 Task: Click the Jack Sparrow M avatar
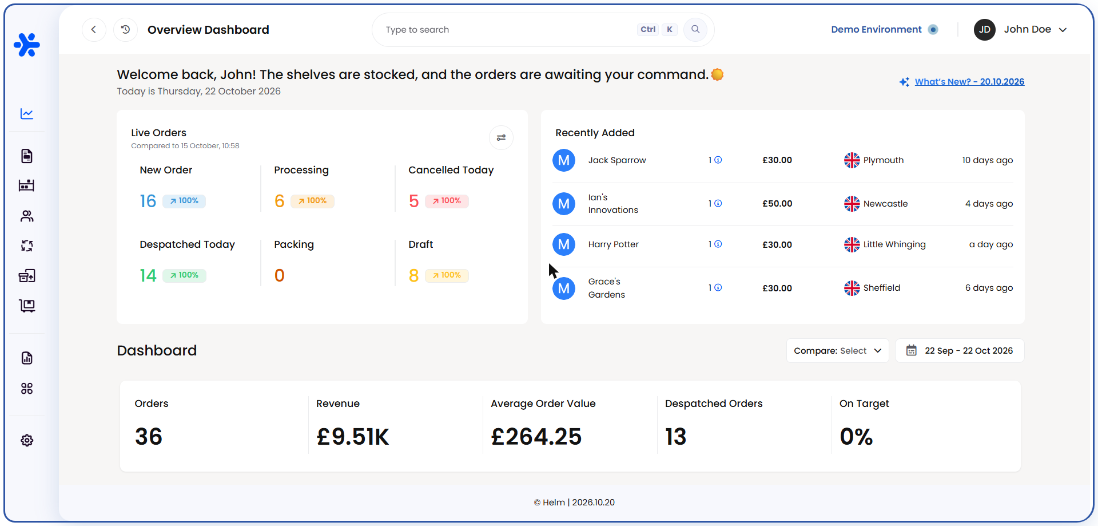pyautogui.click(x=564, y=160)
